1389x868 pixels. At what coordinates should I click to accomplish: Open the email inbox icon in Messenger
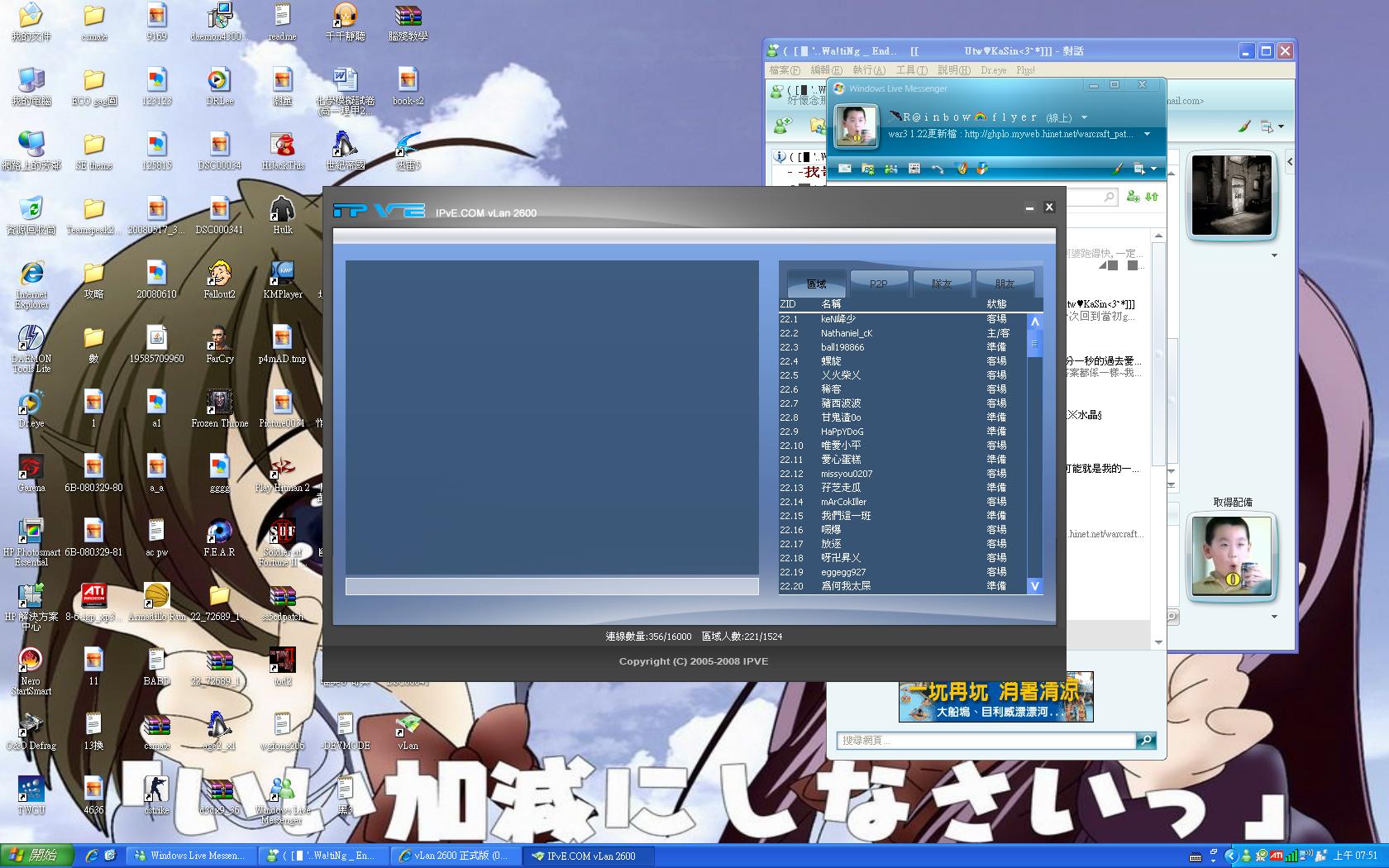[844, 169]
